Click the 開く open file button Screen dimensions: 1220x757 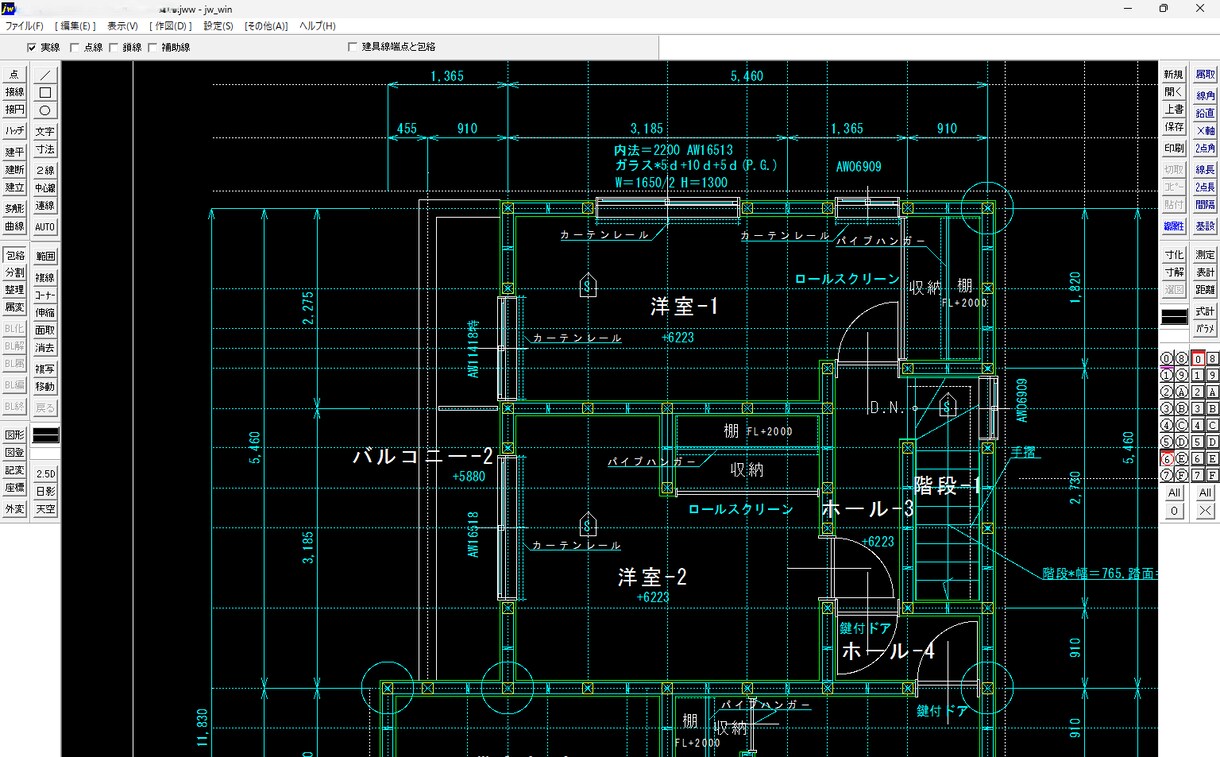pos(1174,92)
